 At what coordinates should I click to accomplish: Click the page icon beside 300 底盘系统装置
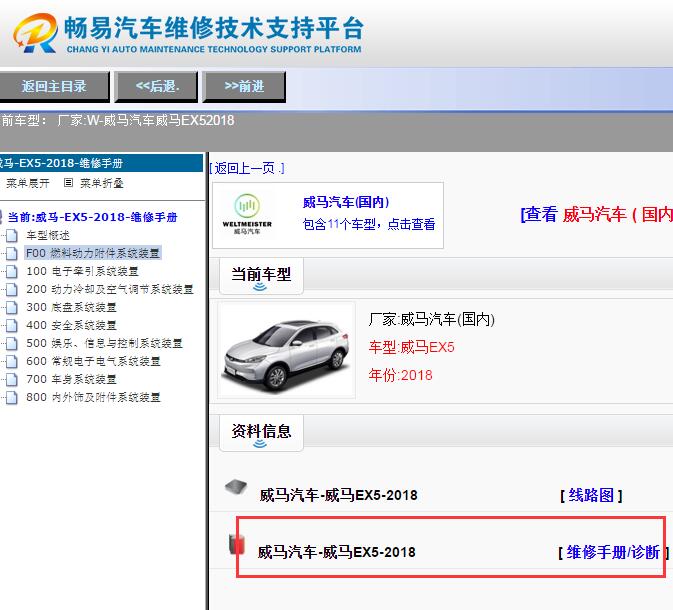(12, 308)
